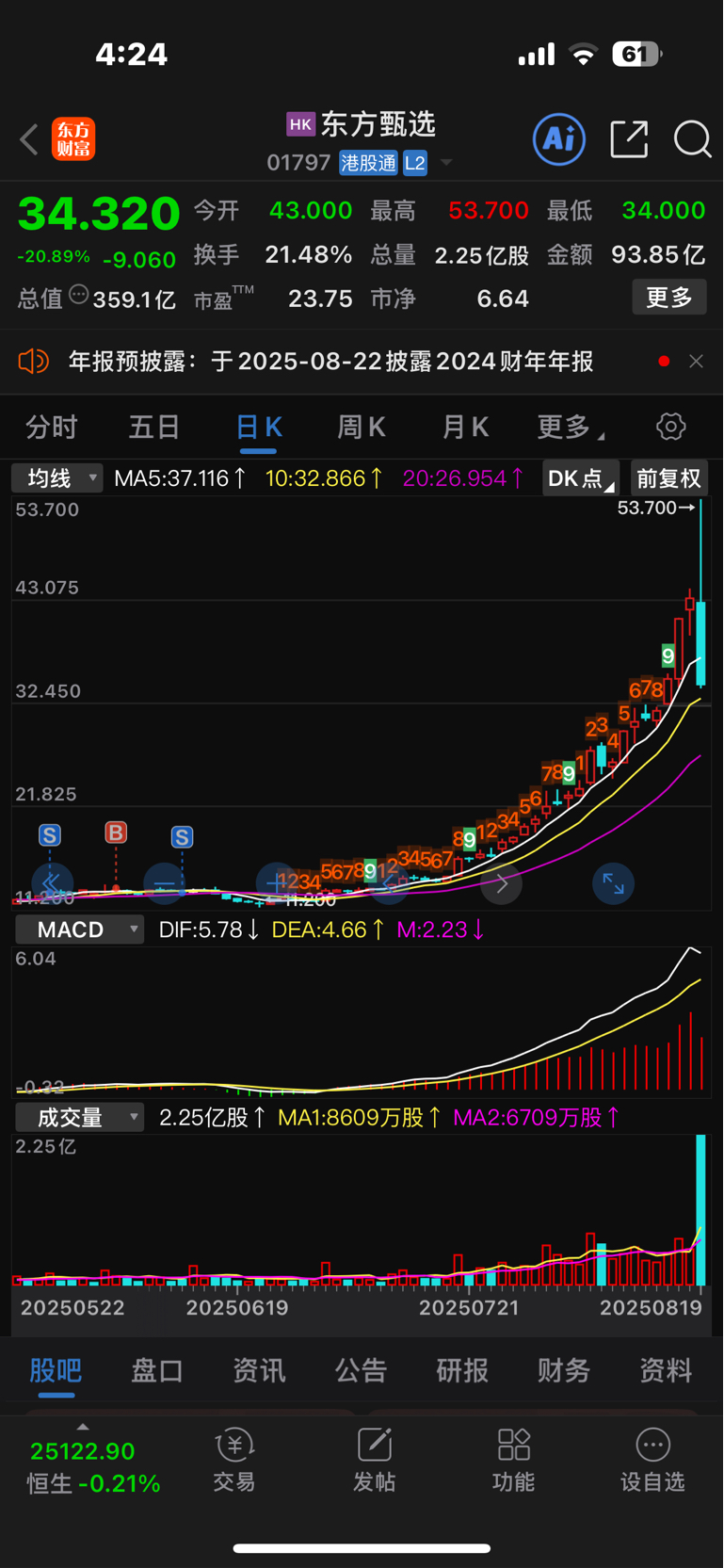Tap the chart zoom-in plus button
Viewport: 724px width, 1568px height.
tap(276, 883)
